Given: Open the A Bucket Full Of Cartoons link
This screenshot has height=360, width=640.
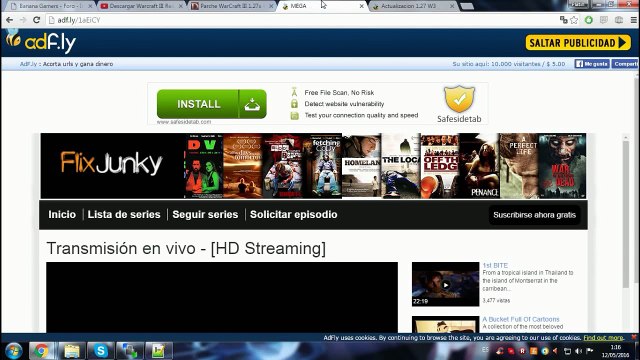Looking at the screenshot, I should 521,319.
